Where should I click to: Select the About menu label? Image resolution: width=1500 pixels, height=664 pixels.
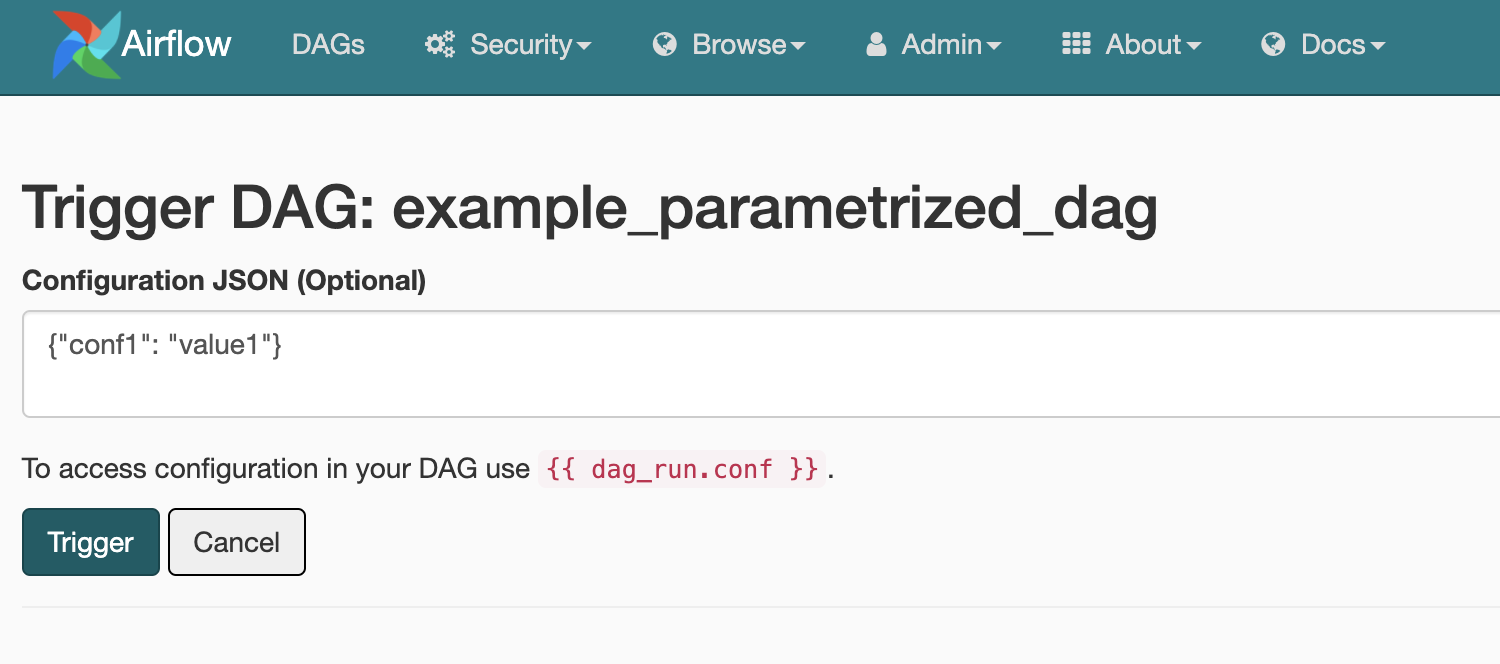[x=1143, y=45]
